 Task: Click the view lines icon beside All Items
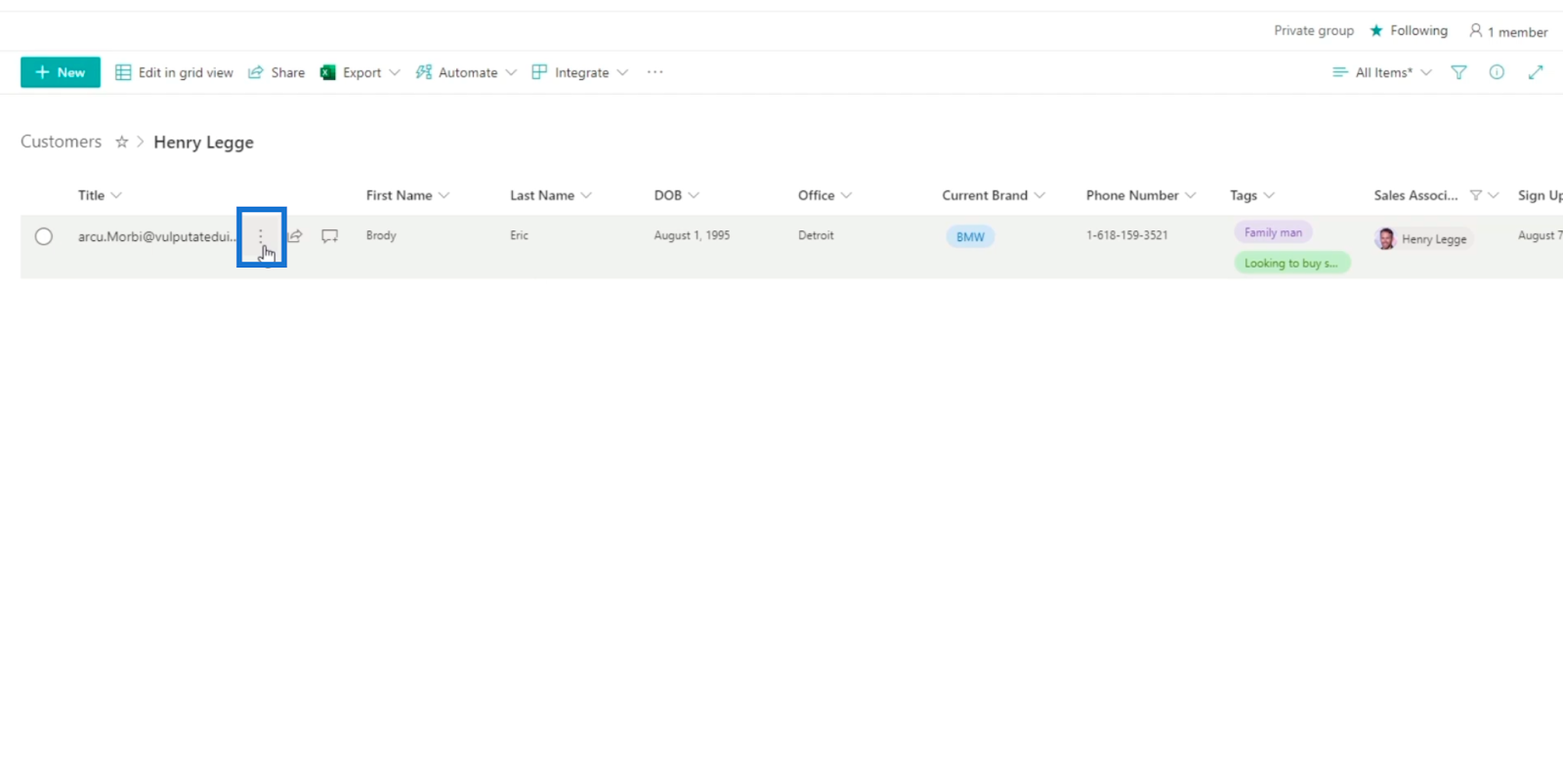(1339, 72)
